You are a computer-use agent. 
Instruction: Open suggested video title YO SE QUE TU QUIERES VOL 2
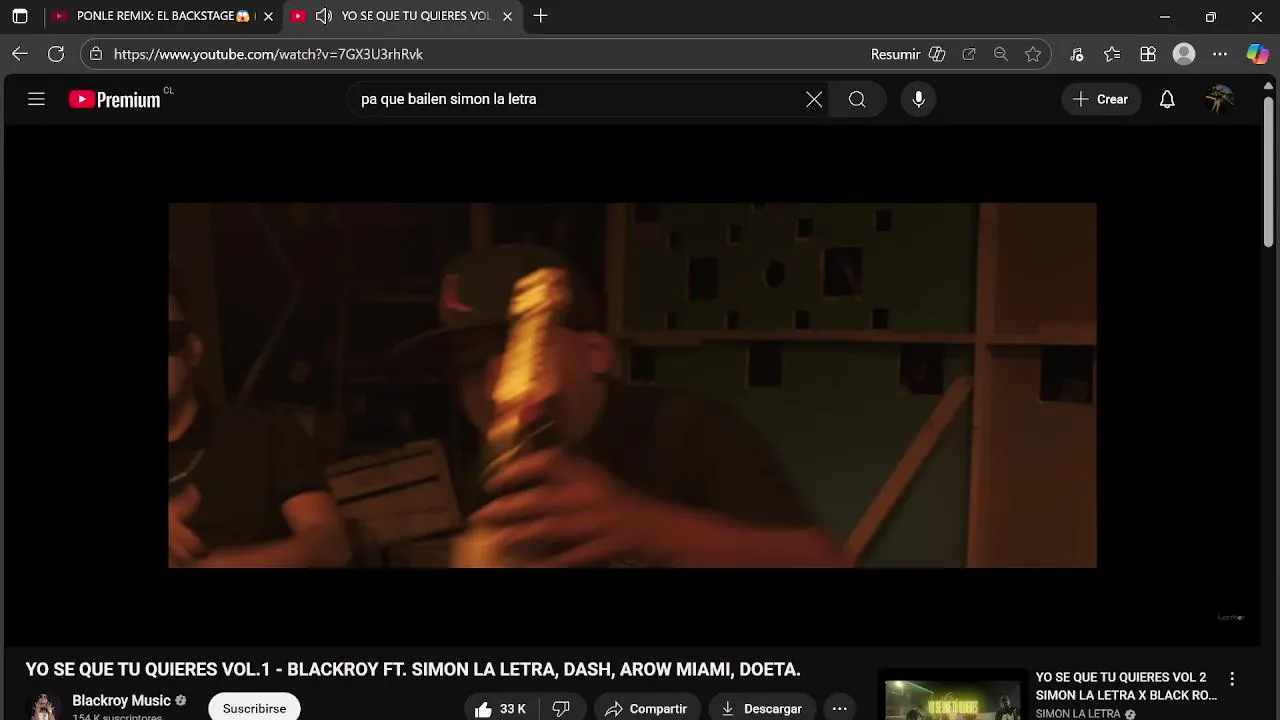(1126, 686)
